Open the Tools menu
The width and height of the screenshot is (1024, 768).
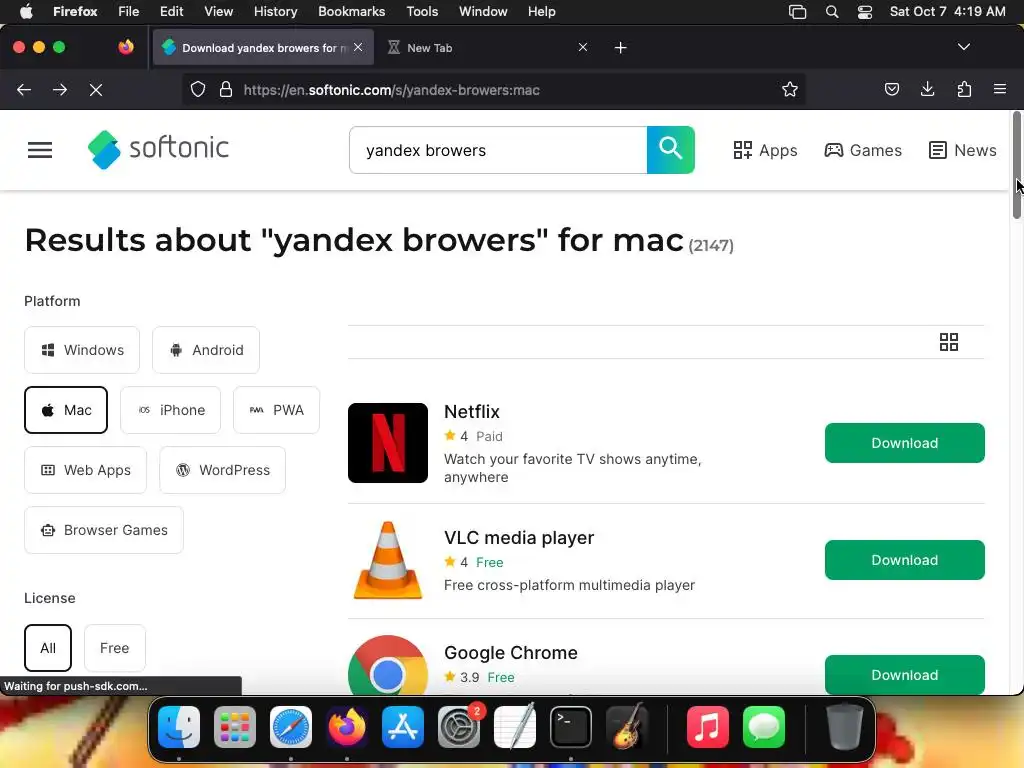point(422,11)
